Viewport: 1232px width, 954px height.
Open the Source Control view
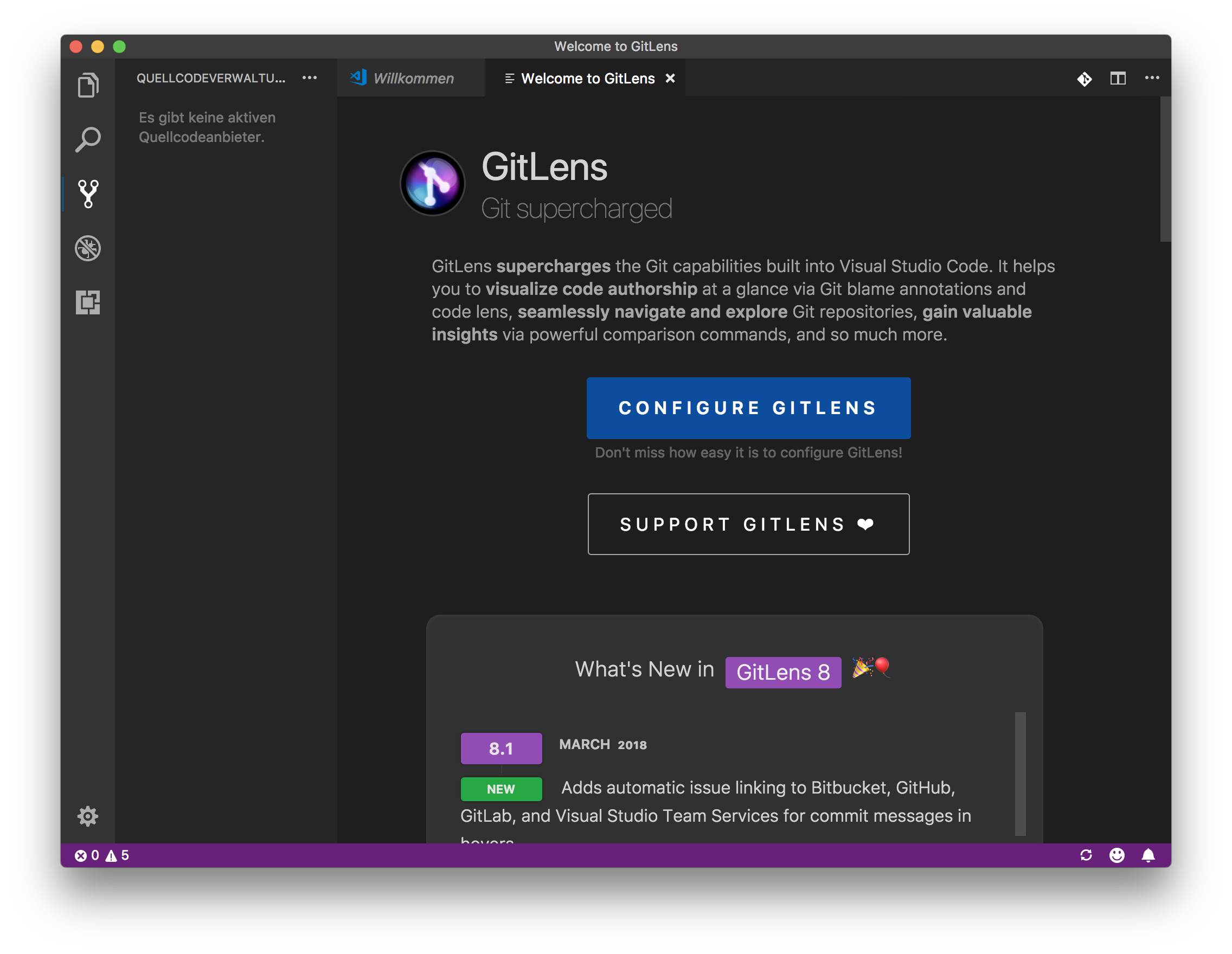(88, 194)
